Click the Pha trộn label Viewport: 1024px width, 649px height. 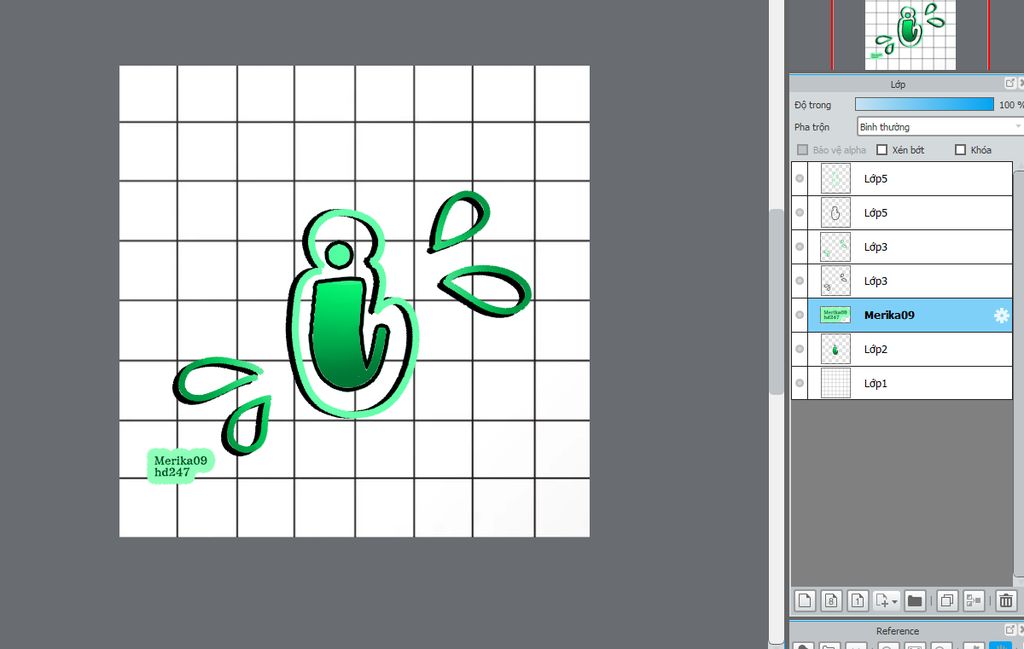pyautogui.click(x=812, y=127)
